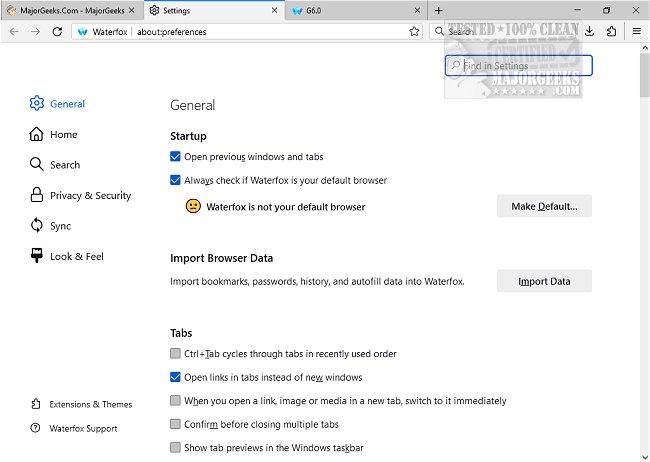Click the Privacy & Security lock icon
This screenshot has height=462, width=650.
[x=36, y=195]
